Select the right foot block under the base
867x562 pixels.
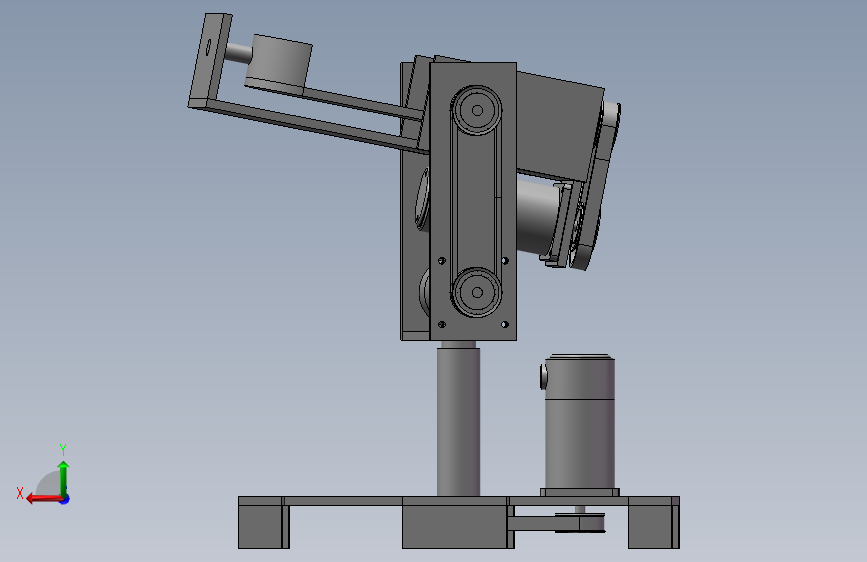(654, 526)
